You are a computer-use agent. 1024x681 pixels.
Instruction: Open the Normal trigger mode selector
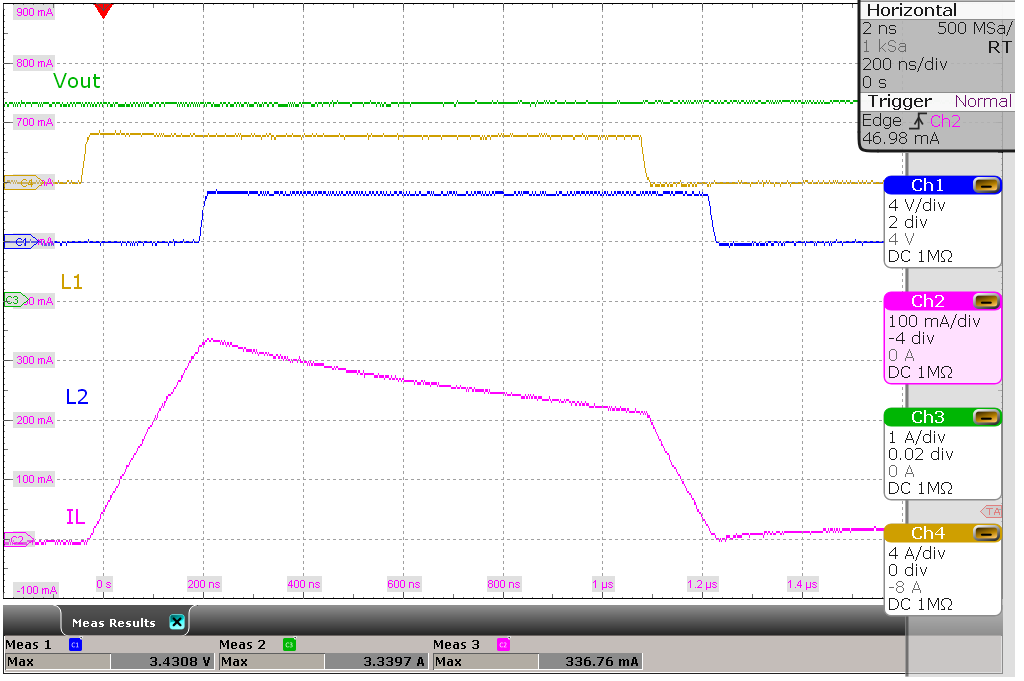pos(984,101)
